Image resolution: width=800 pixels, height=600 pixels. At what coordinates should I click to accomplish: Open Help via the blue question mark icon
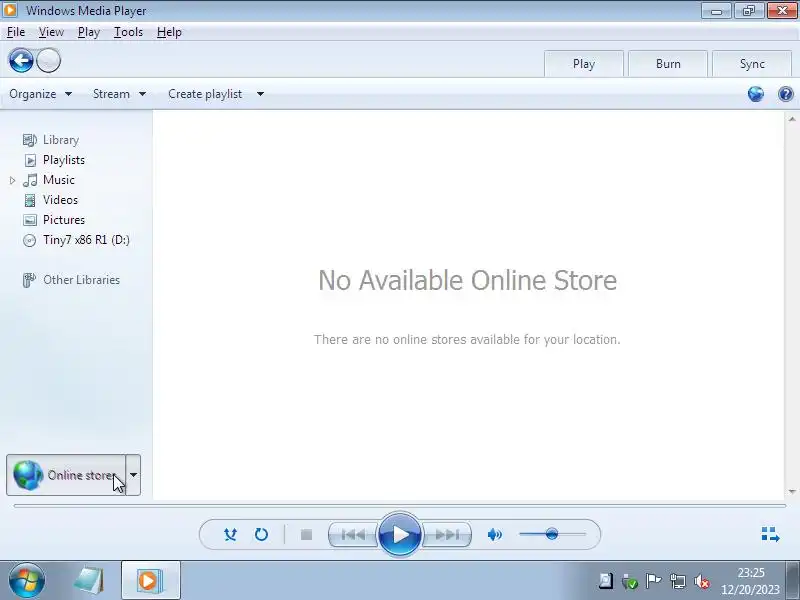(786, 94)
